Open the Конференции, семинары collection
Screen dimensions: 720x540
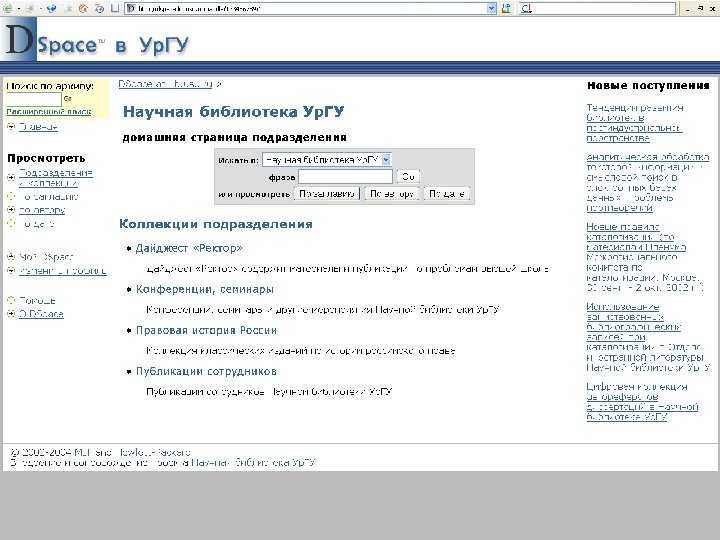pyautogui.click(x=205, y=290)
